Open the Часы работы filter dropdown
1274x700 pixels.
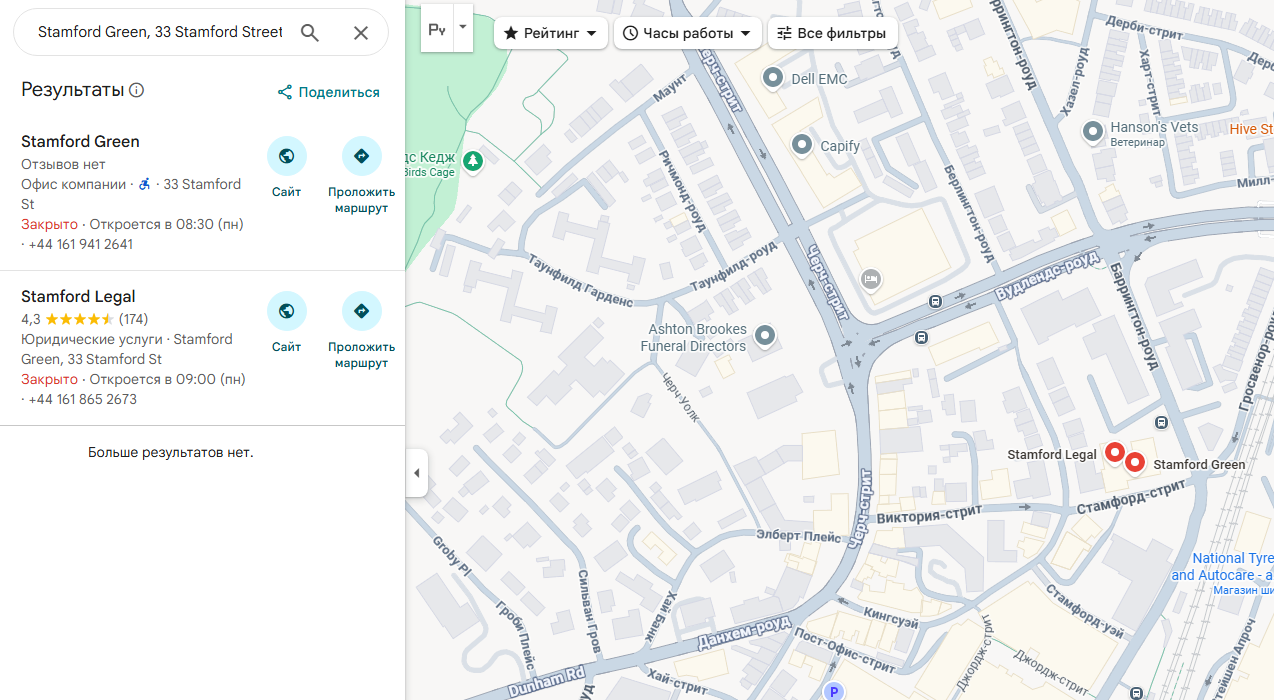point(686,33)
